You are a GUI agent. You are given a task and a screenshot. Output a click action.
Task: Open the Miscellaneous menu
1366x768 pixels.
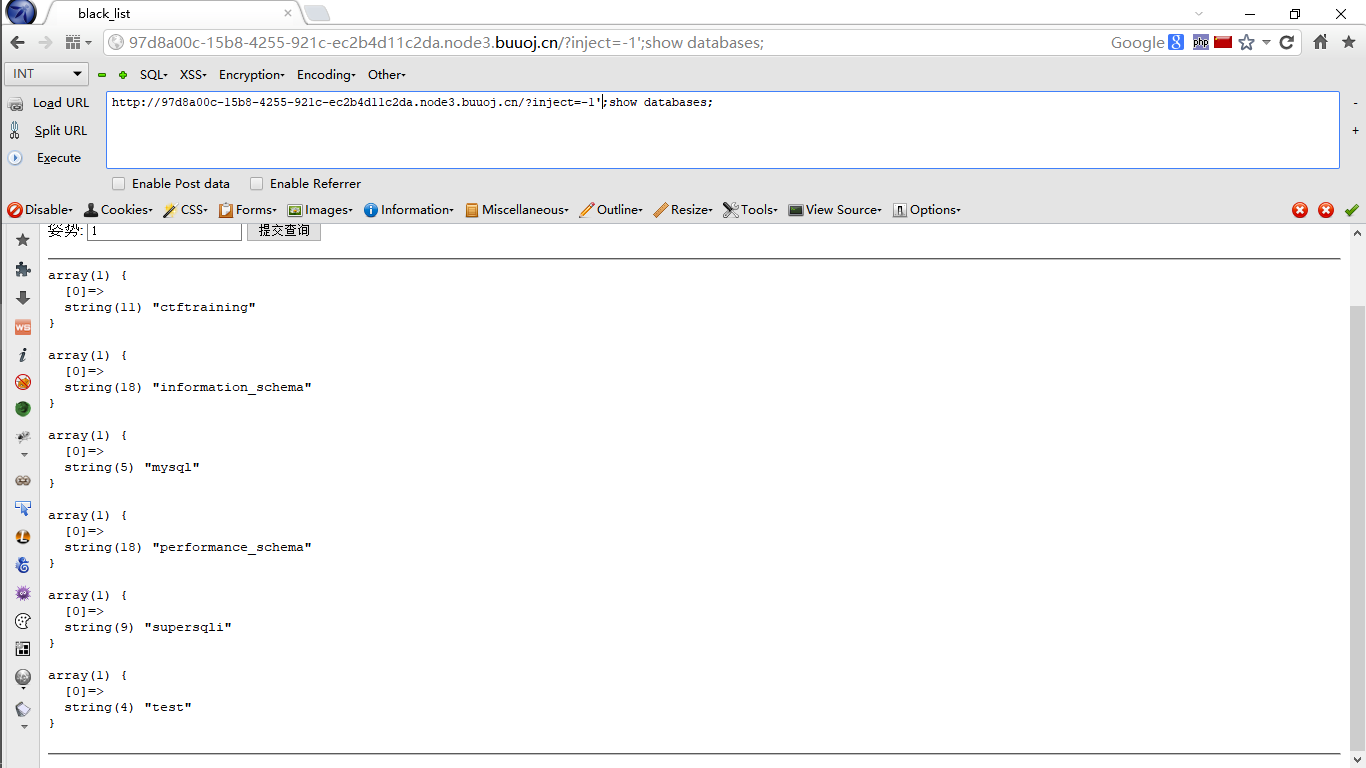[516, 210]
